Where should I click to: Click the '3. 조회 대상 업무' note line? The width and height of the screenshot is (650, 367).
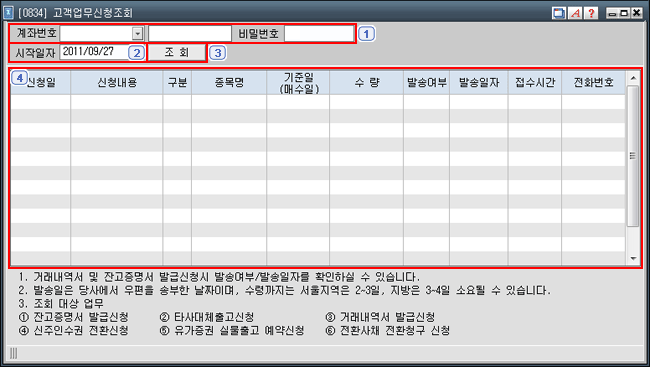click(61, 304)
